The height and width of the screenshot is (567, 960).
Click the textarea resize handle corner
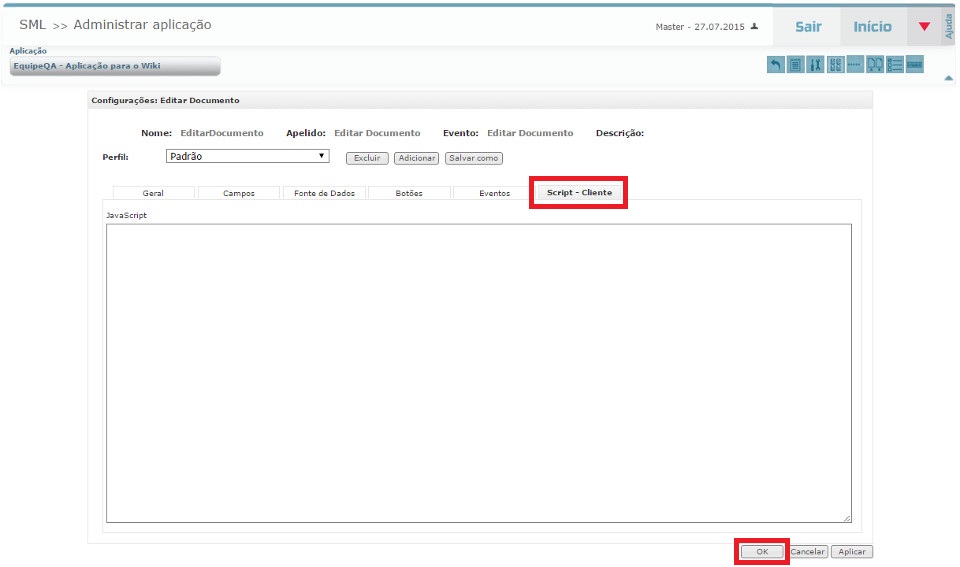[847, 518]
